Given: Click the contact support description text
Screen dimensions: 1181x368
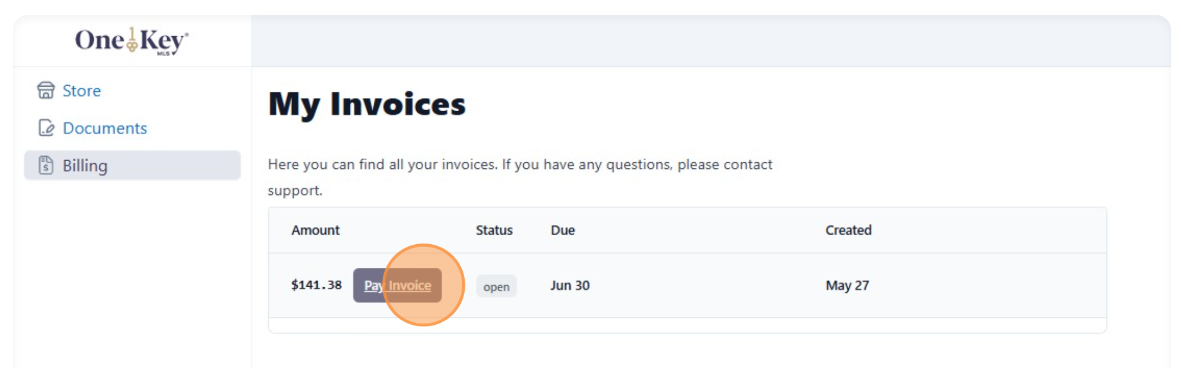Looking at the screenshot, I should click(520, 178).
